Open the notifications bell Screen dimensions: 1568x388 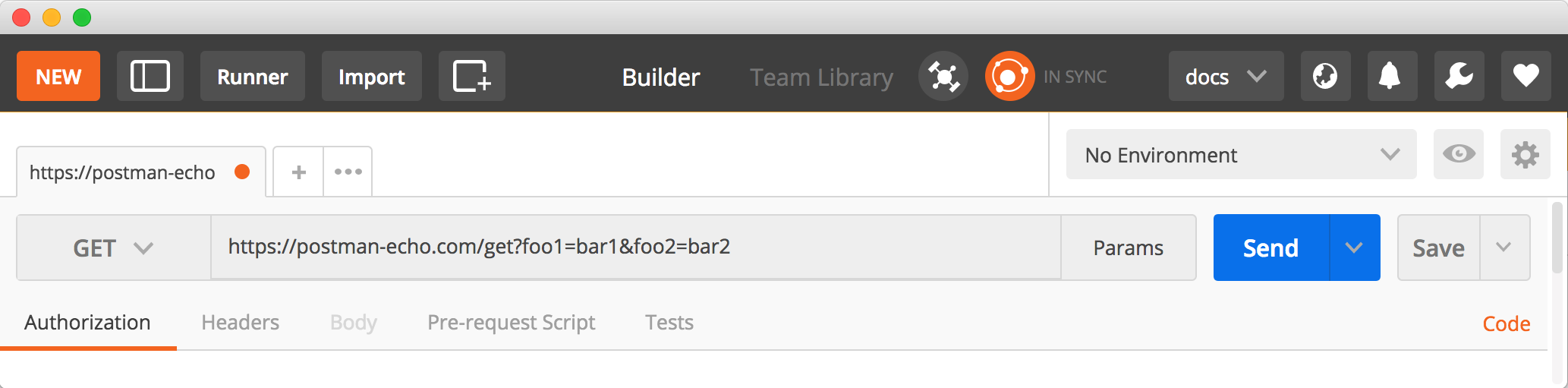pyautogui.click(x=1392, y=77)
